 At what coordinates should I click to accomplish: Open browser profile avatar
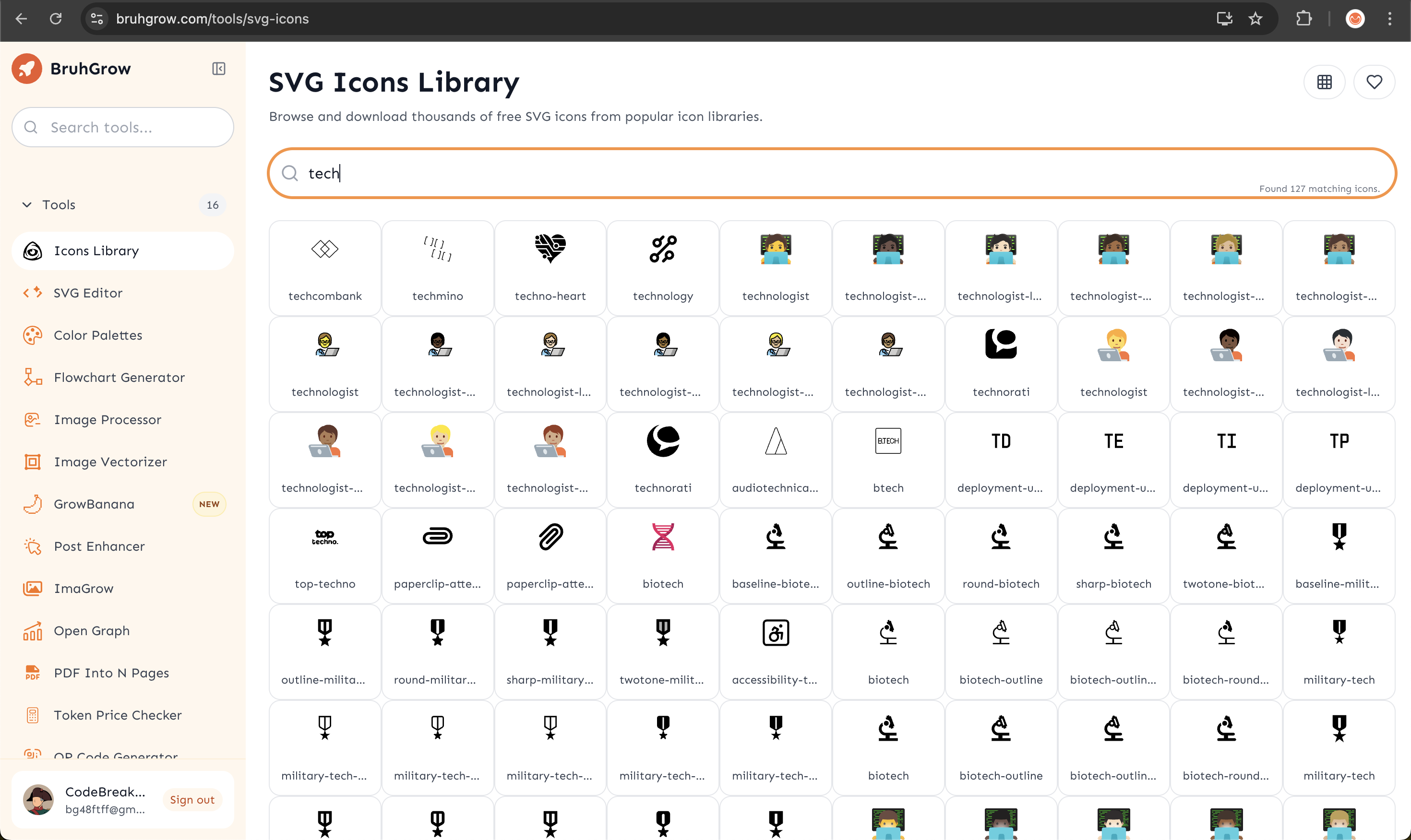pos(1355,19)
